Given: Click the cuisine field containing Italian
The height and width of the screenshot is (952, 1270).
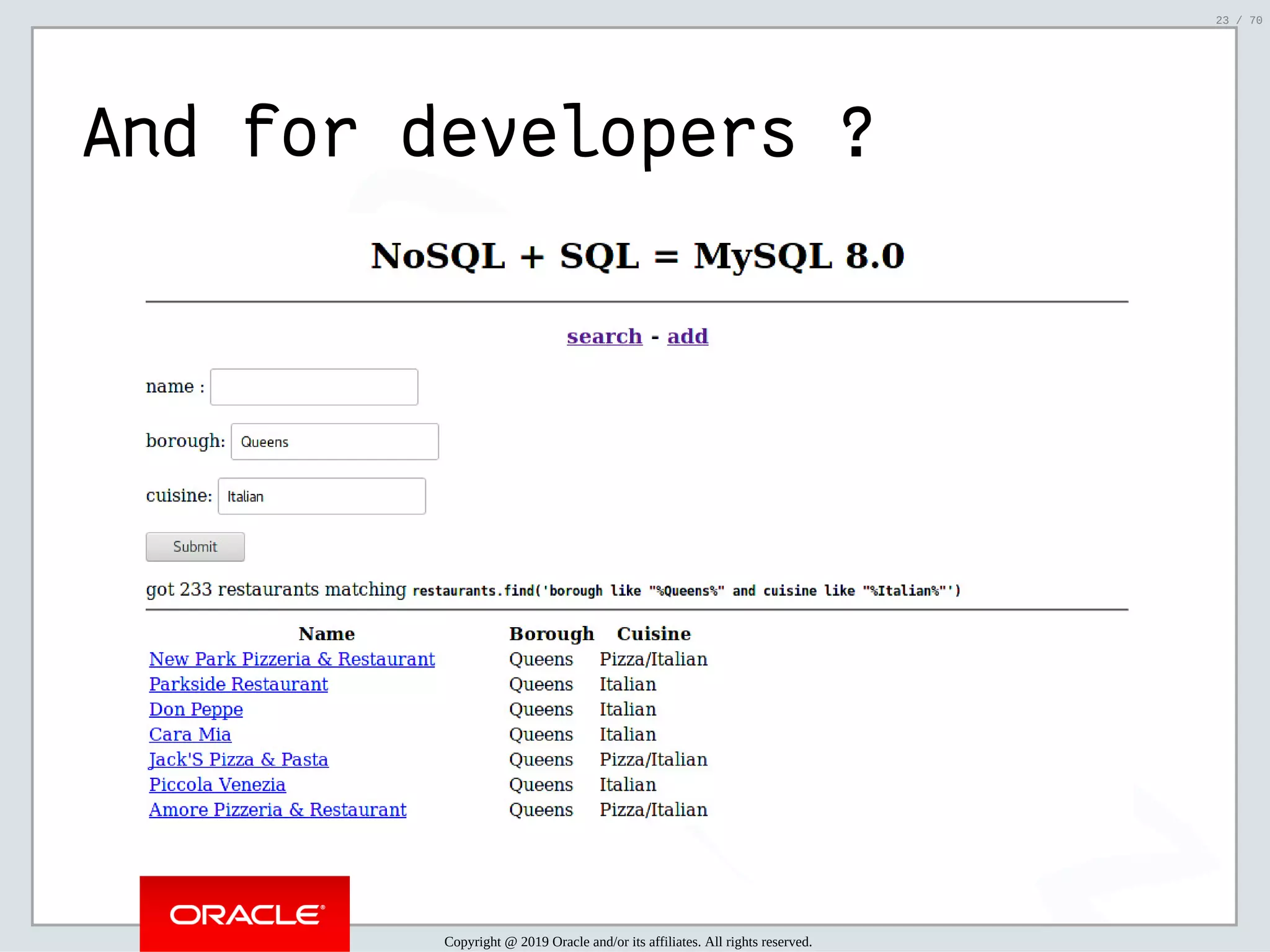Looking at the screenshot, I should point(322,496).
